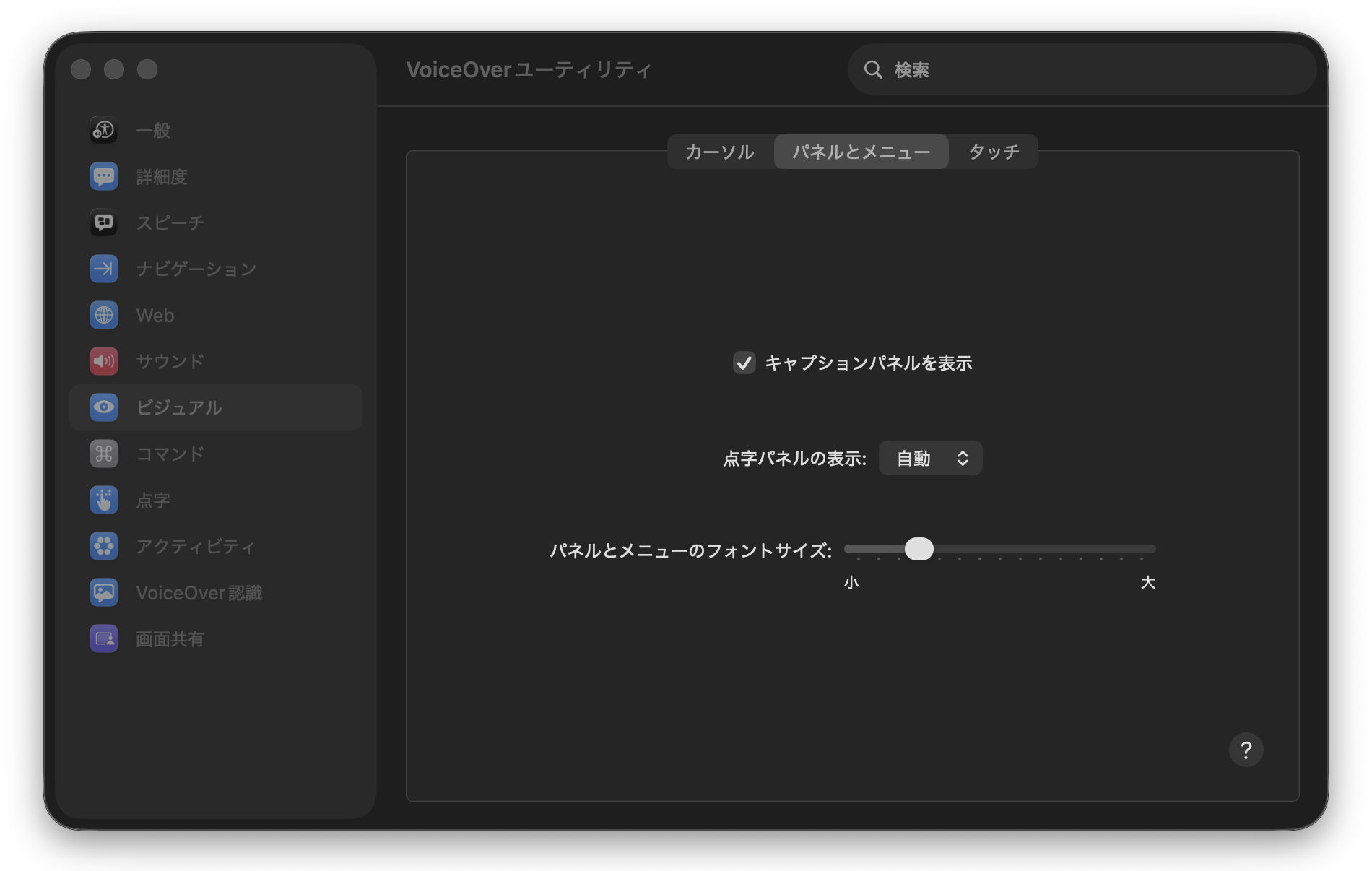Open the アクティビティ icon
This screenshot has width=1372, height=871.
click(x=104, y=546)
